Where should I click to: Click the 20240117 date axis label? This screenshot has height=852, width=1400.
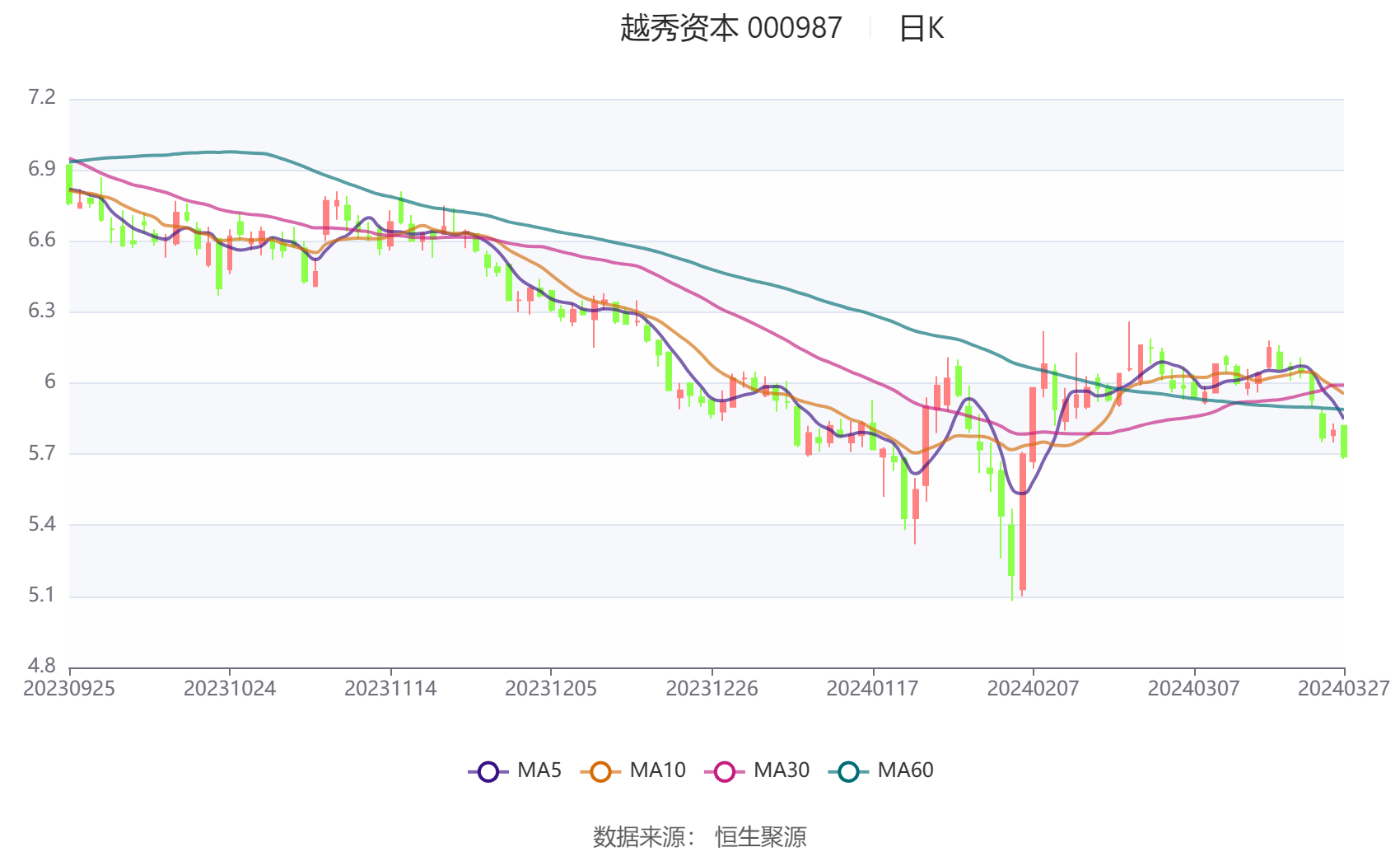(x=872, y=689)
